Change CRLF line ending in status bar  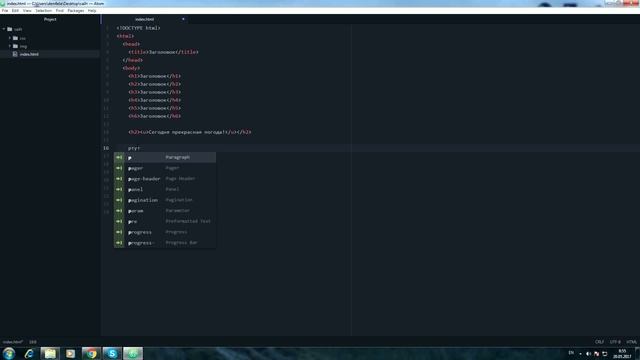pos(599,342)
